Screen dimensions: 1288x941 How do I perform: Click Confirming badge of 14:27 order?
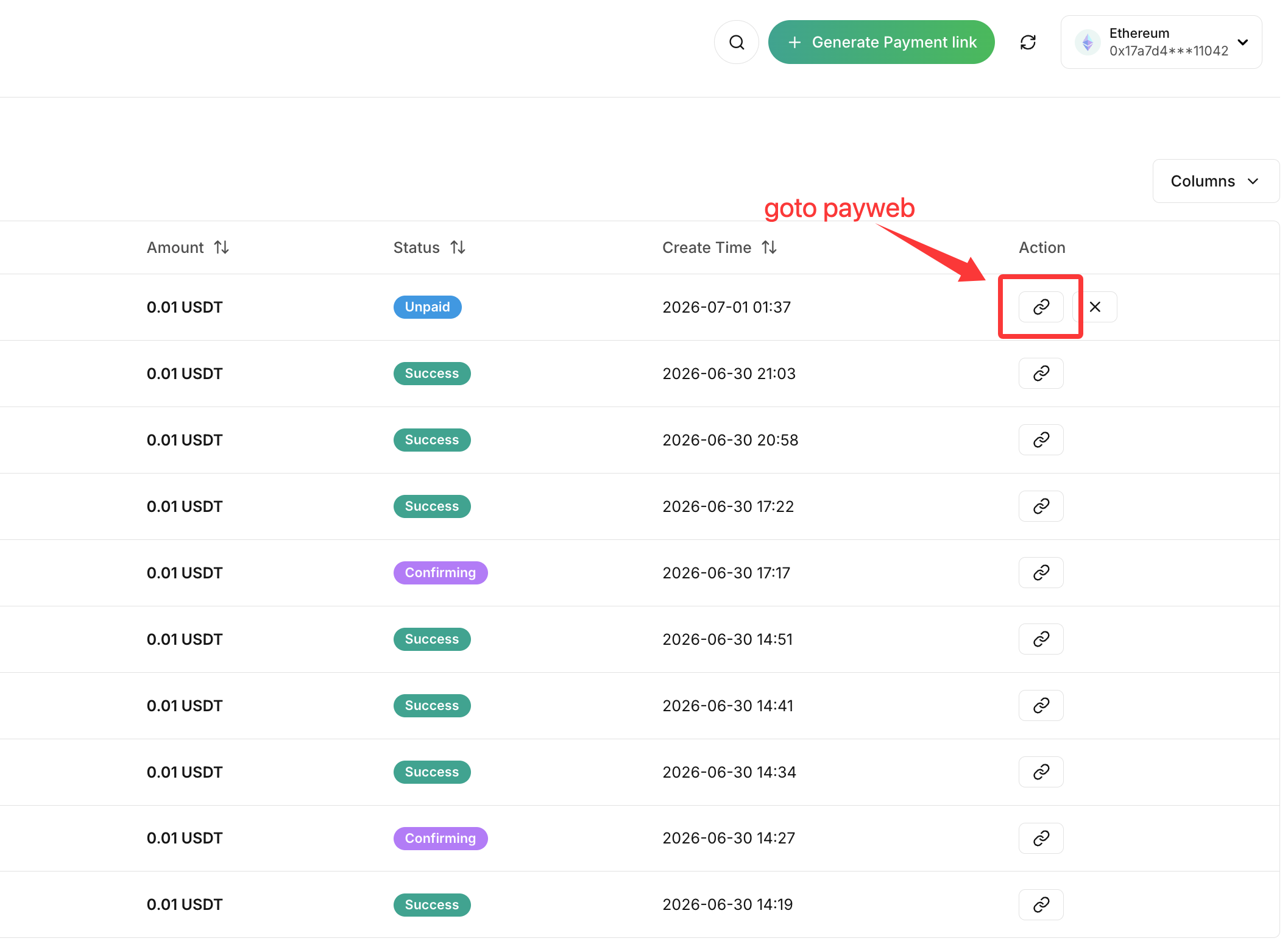440,838
